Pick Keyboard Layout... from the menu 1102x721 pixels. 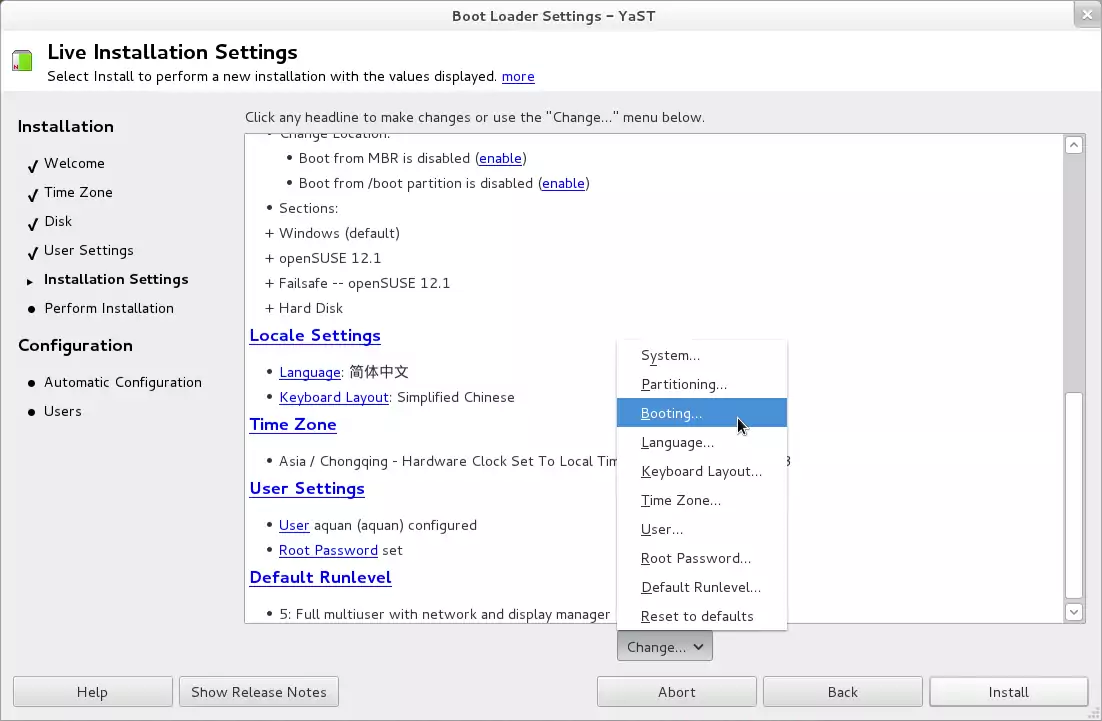click(x=701, y=471)
